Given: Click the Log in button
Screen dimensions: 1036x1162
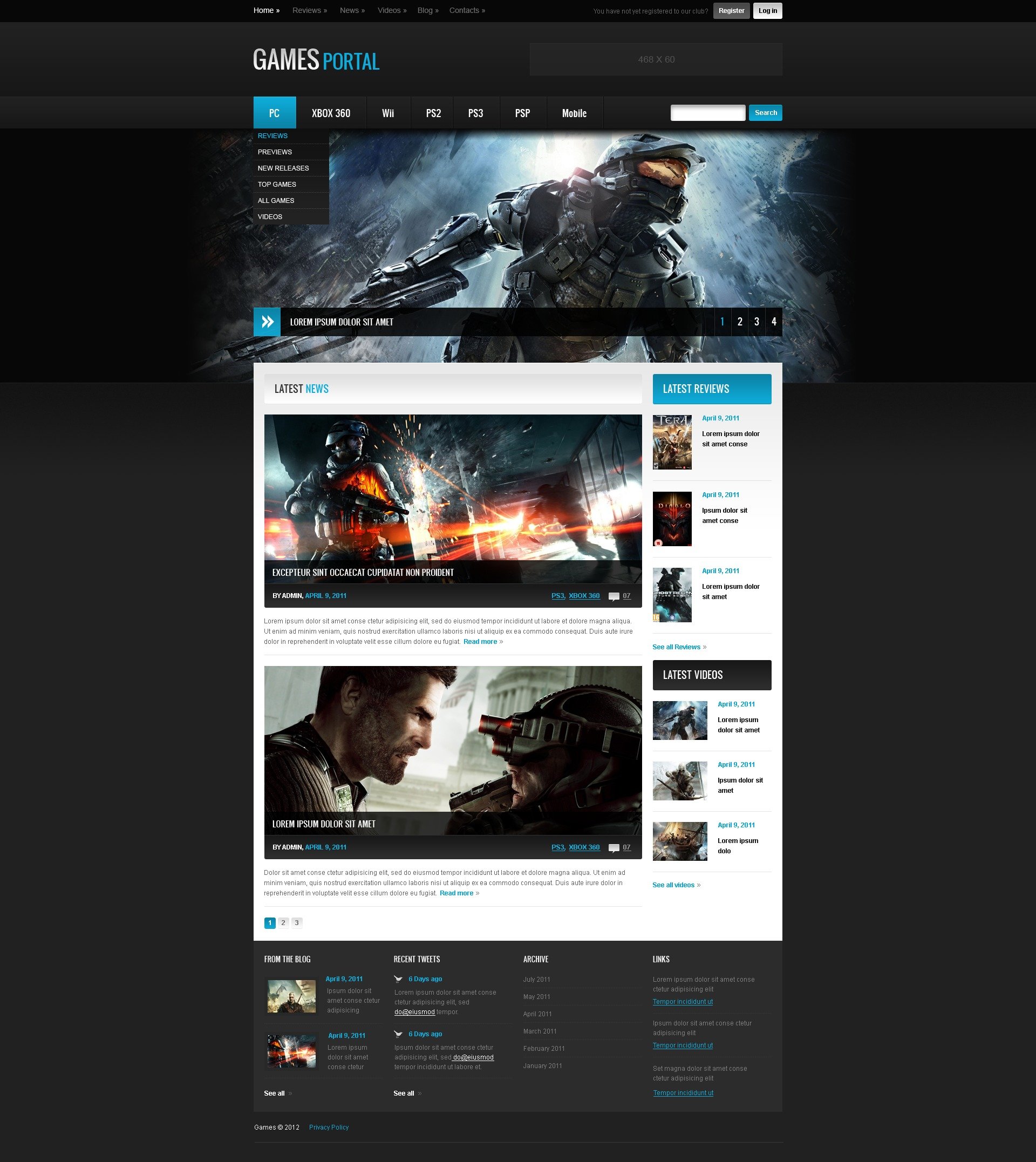Looking at the screenshot, I should [x=767, y=11].
